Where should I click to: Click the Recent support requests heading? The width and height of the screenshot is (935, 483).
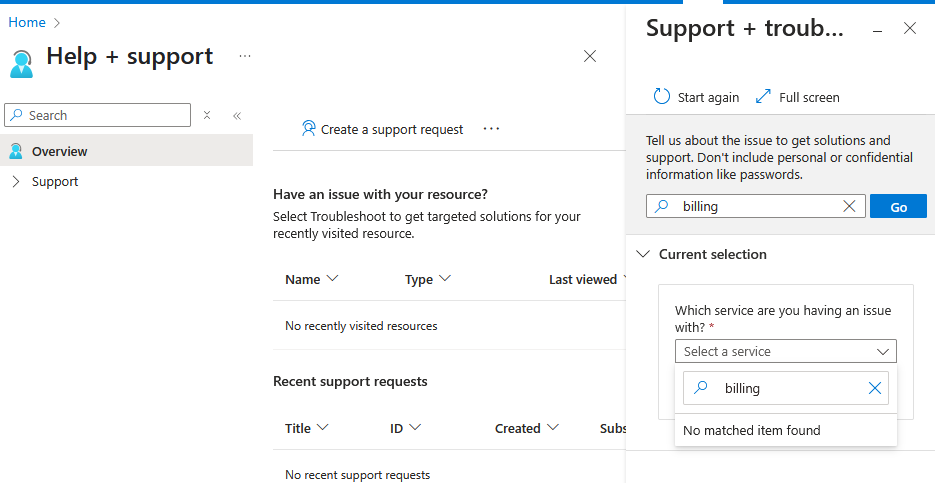[350, 381]
